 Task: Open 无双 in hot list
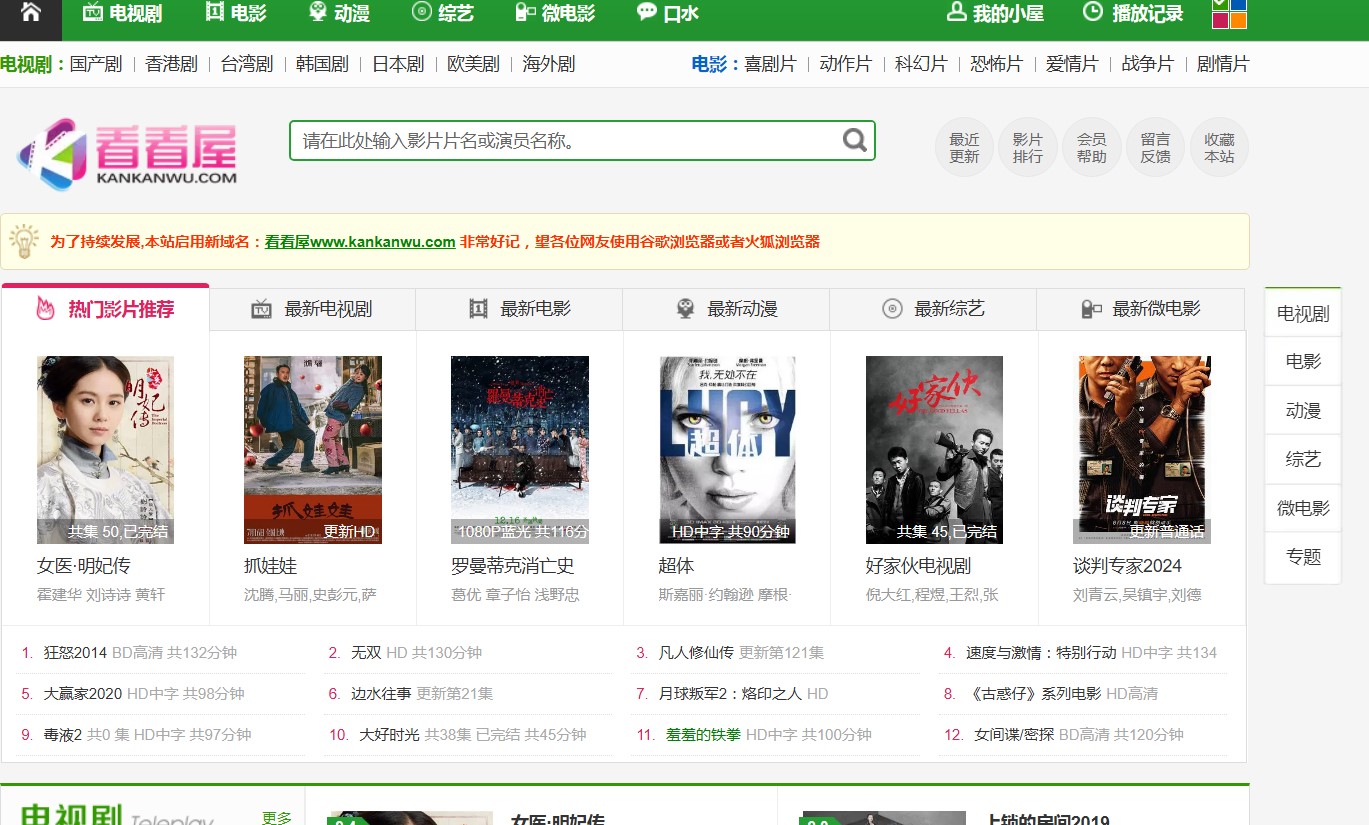click(366, 653)
